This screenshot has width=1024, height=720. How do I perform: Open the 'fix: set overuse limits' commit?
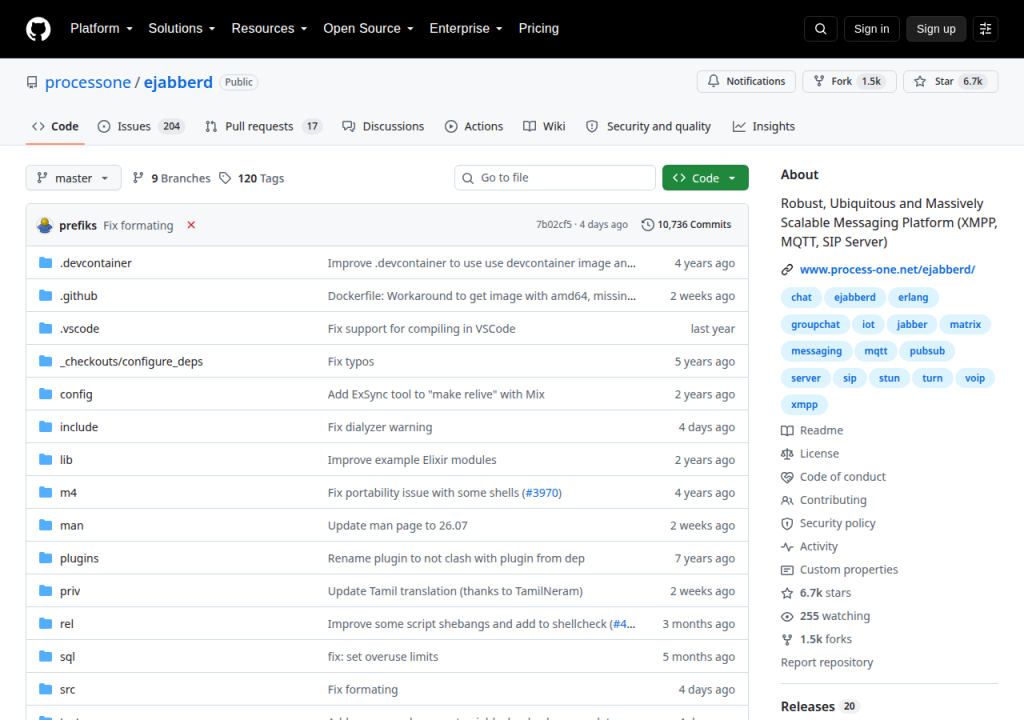point(383,657)
